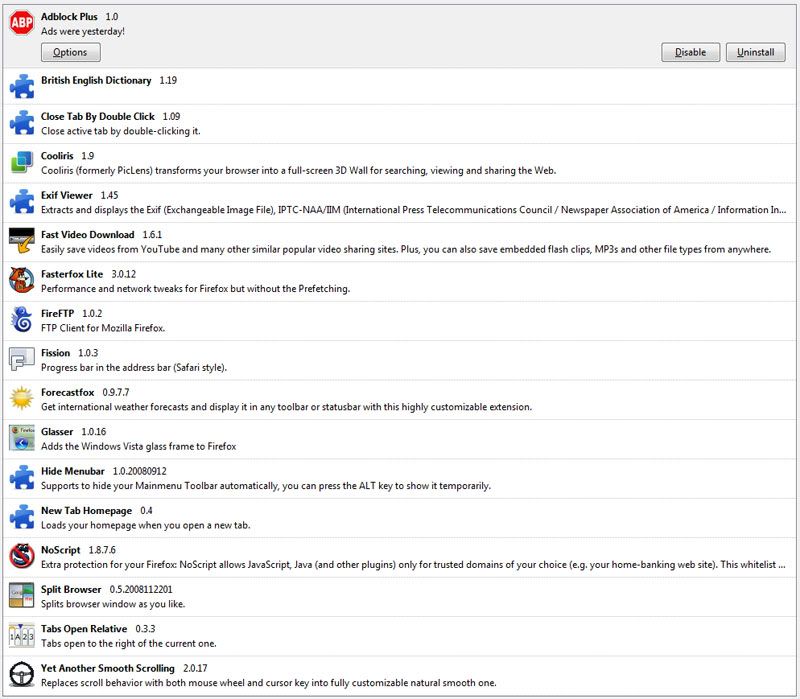This screenshot has width=800, height=699.
Task: Click 'Extra protection for your Firefox' description
Action: tap(413, 565)
